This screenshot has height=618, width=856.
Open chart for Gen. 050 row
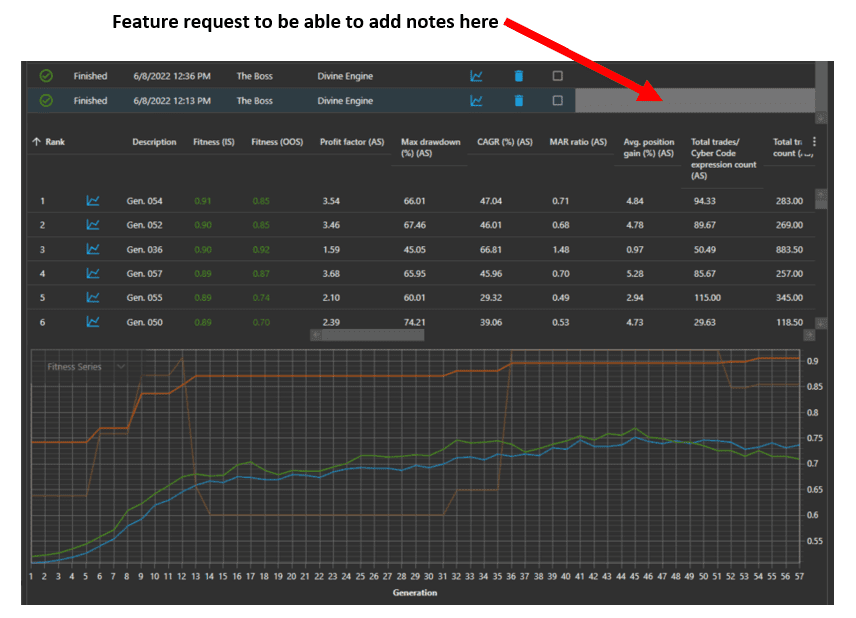click(93, 321)
